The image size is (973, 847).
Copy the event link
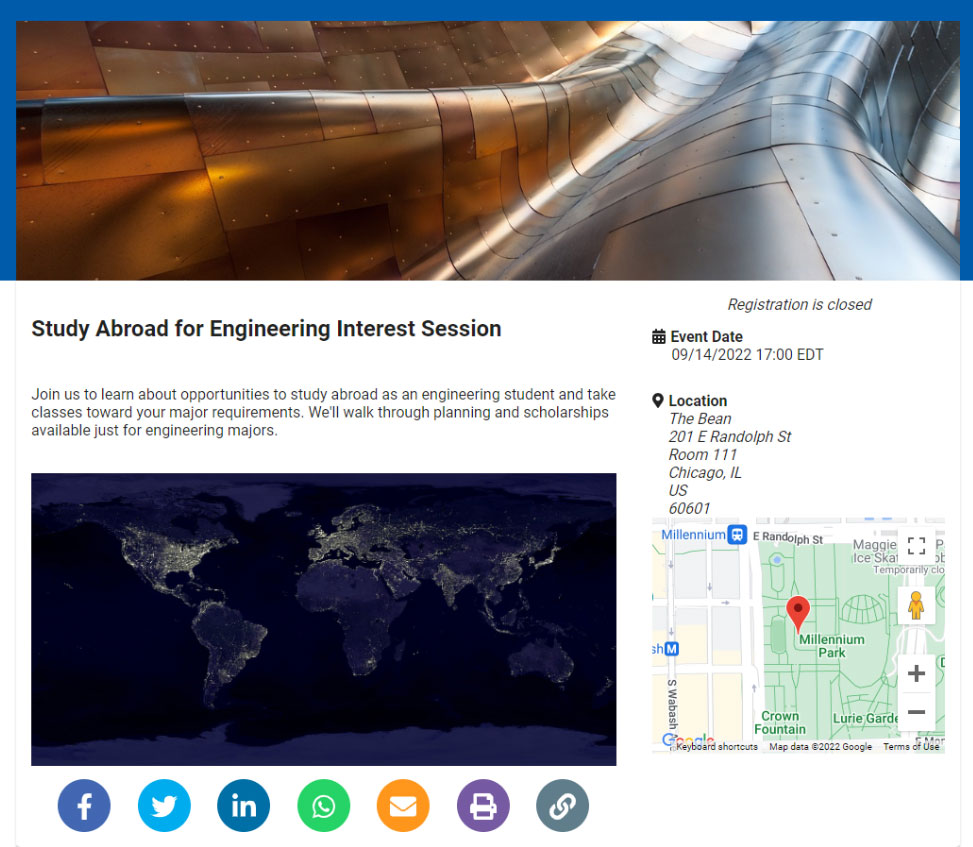[562, 805]
